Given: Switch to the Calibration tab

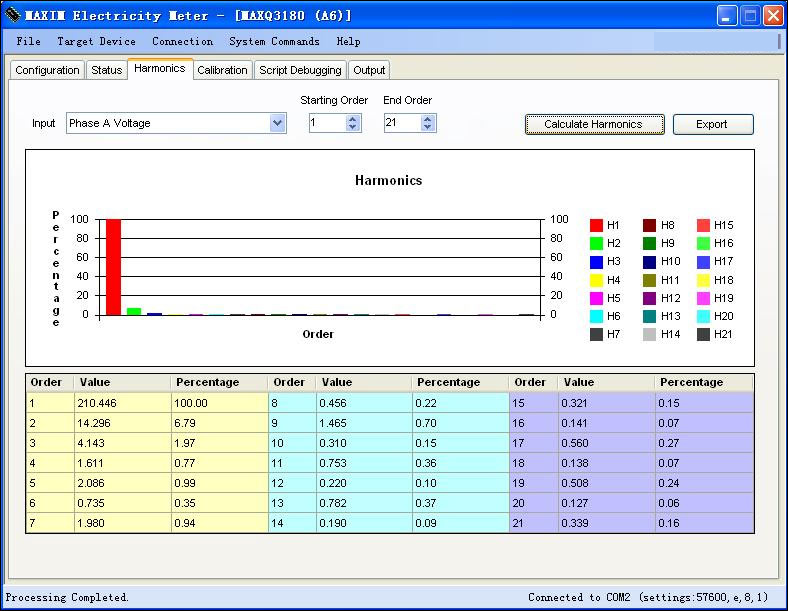Looking at the screenshot, I should (222, 70).
